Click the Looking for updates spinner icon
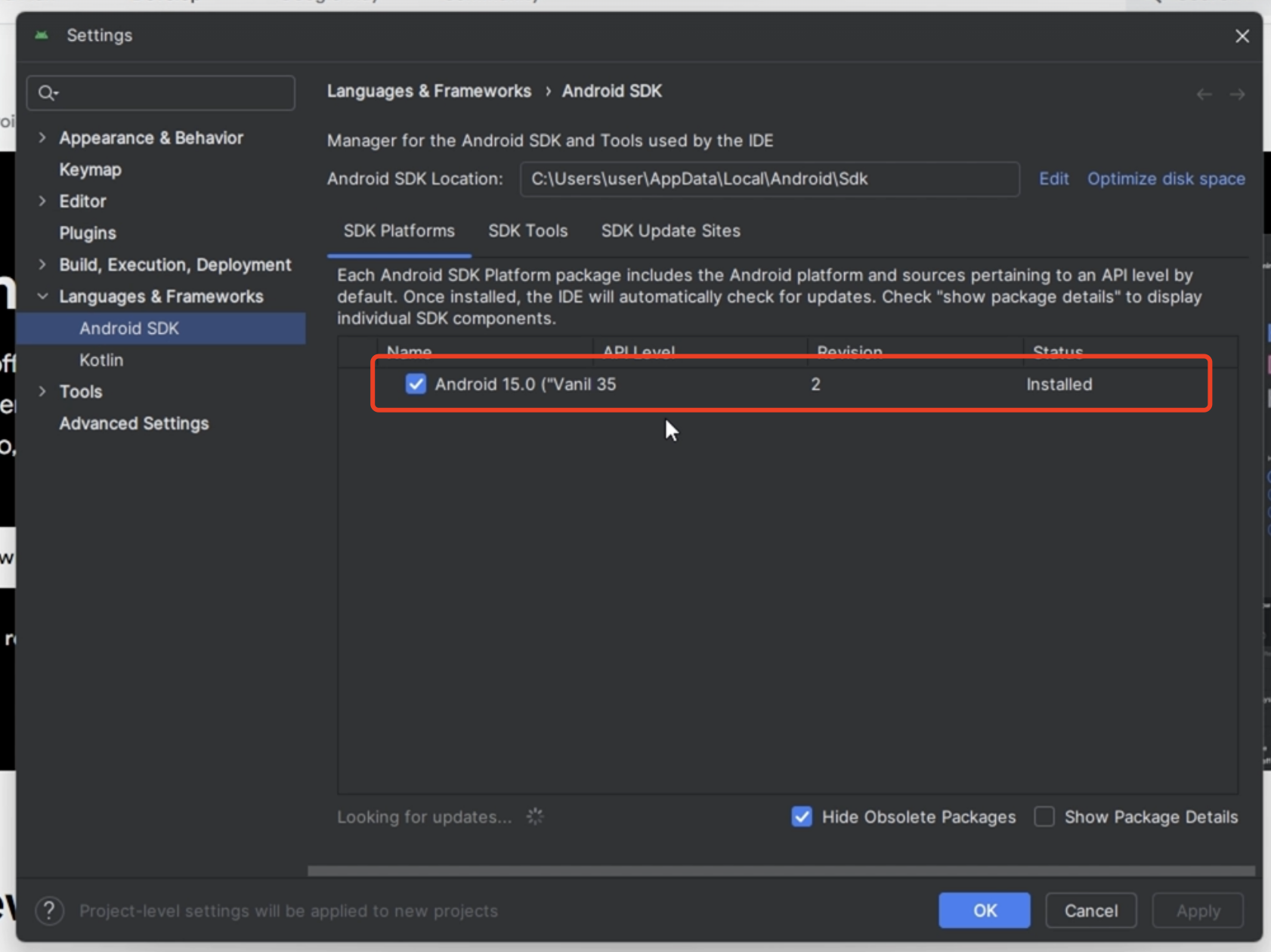 tap(535, 817)
